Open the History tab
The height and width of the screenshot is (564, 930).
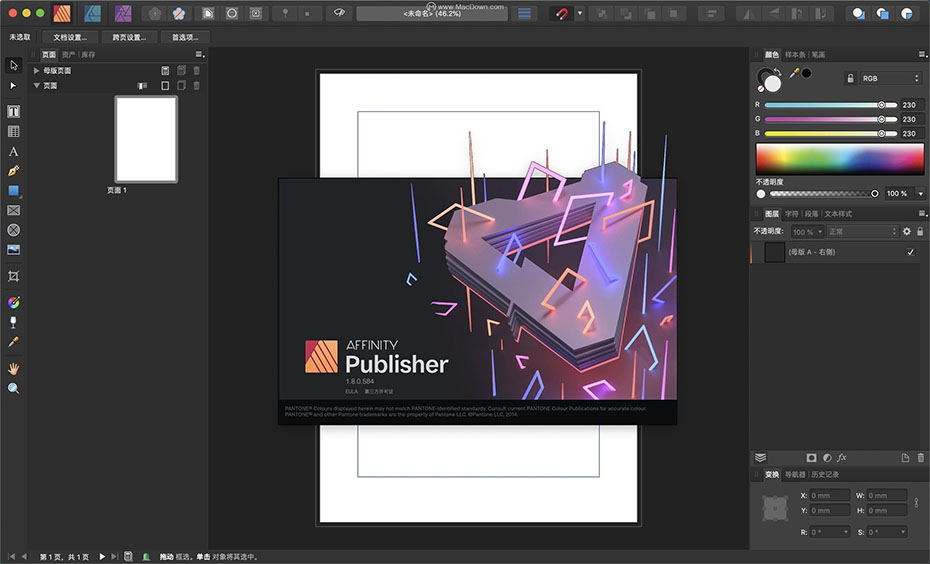825,474
